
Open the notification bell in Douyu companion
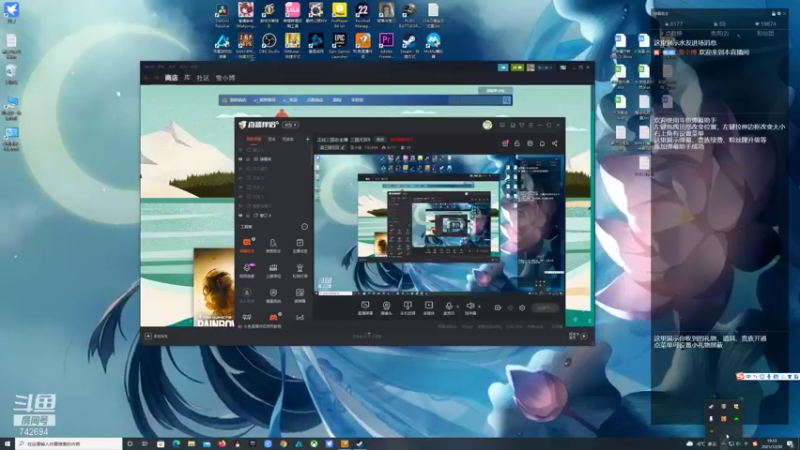click(x=542, y=143)
